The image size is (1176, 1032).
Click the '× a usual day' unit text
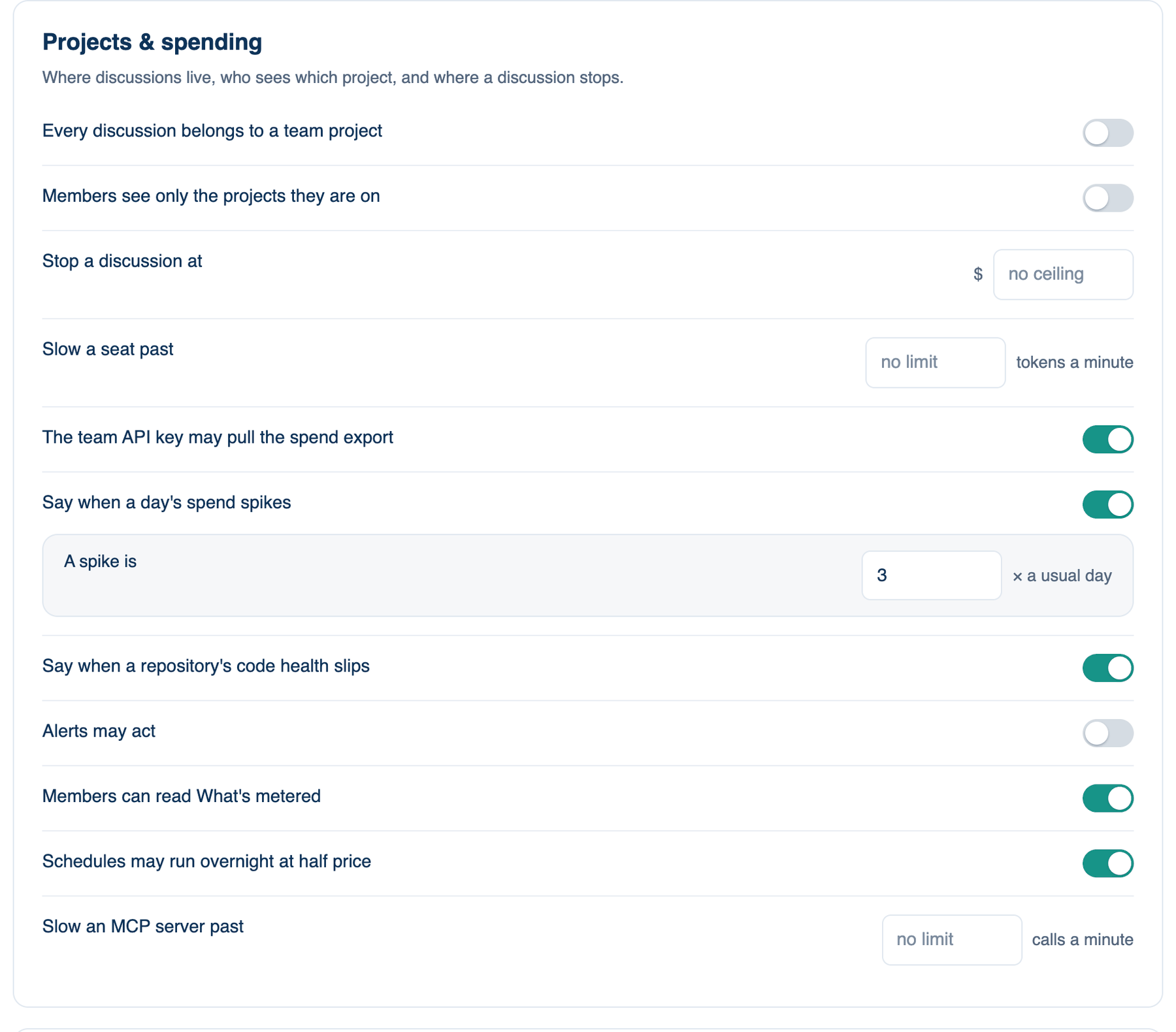tap(1062, 576)
